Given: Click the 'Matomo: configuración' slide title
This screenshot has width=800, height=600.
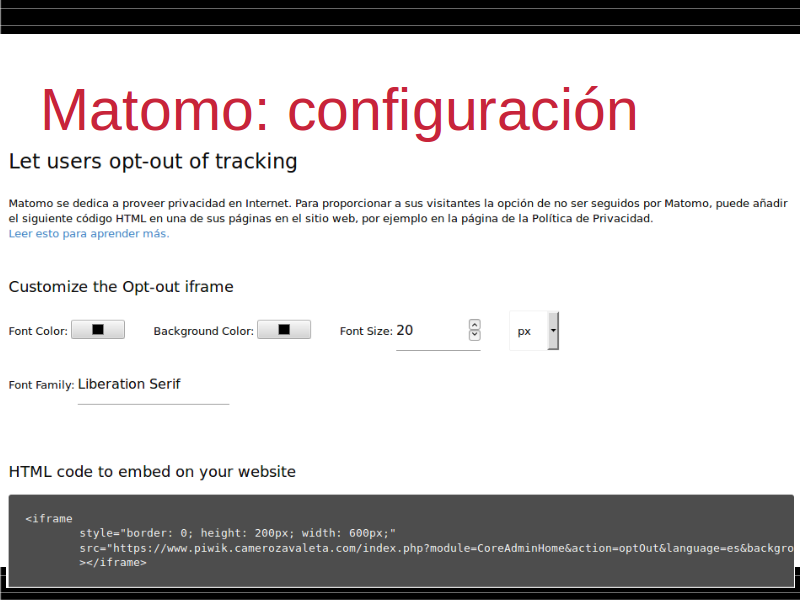Looking at the screenshot, I should tap(339, 110).
